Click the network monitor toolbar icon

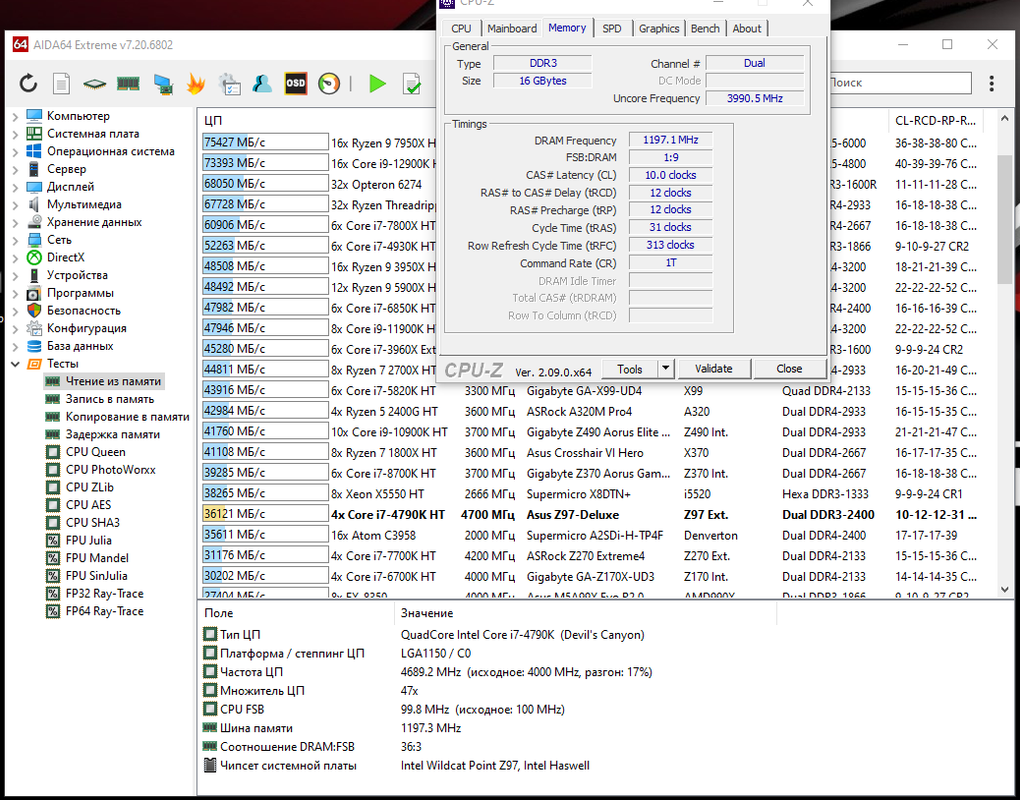163,84
